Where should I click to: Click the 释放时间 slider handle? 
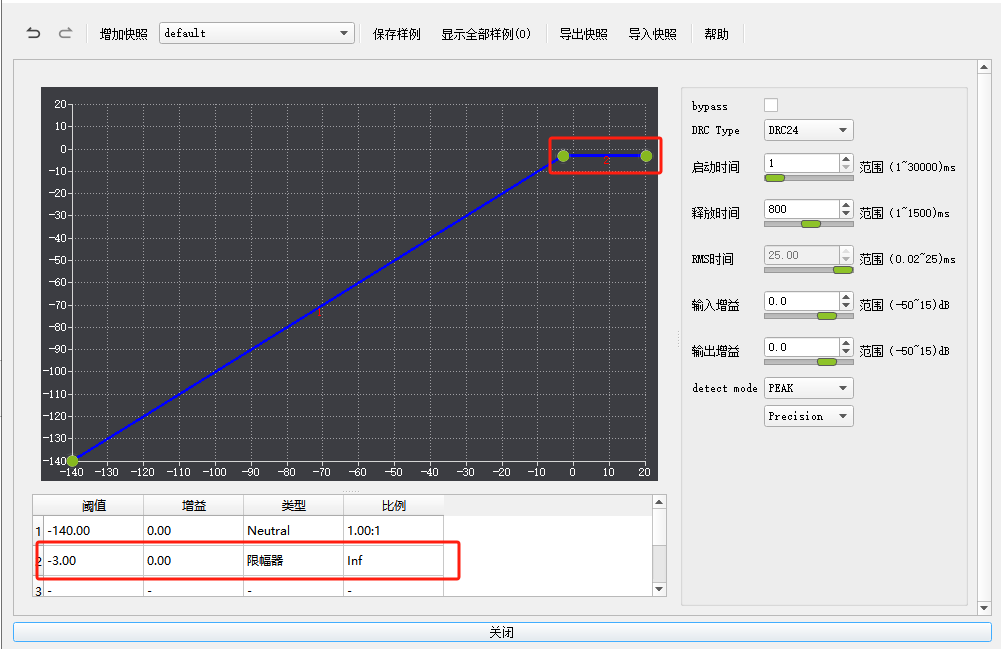pos(811,224)
